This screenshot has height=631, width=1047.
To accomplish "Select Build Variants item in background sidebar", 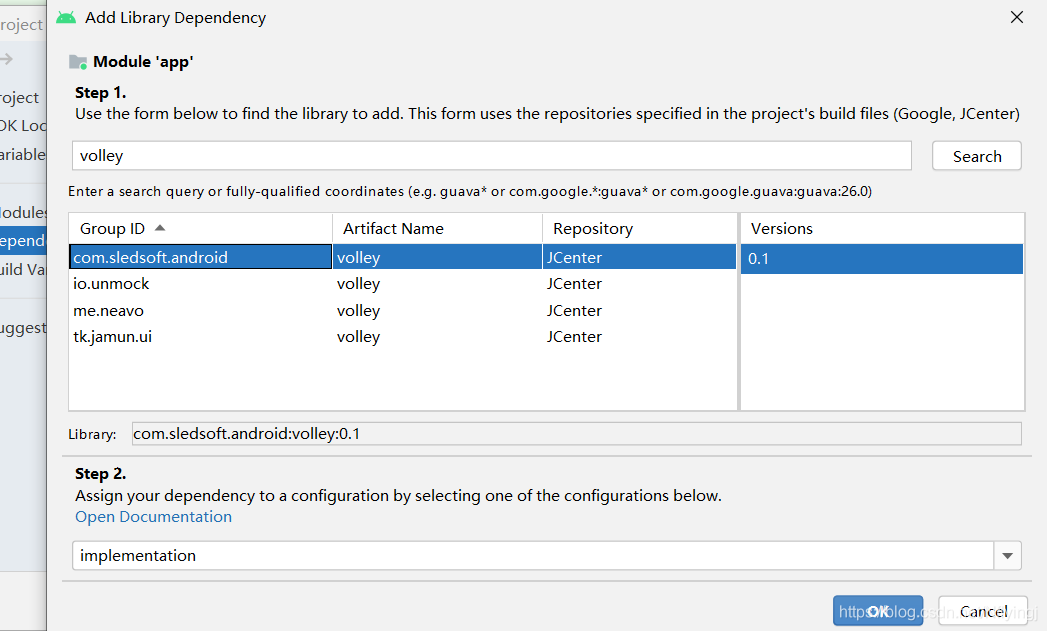I will click(x=23, y=270).
